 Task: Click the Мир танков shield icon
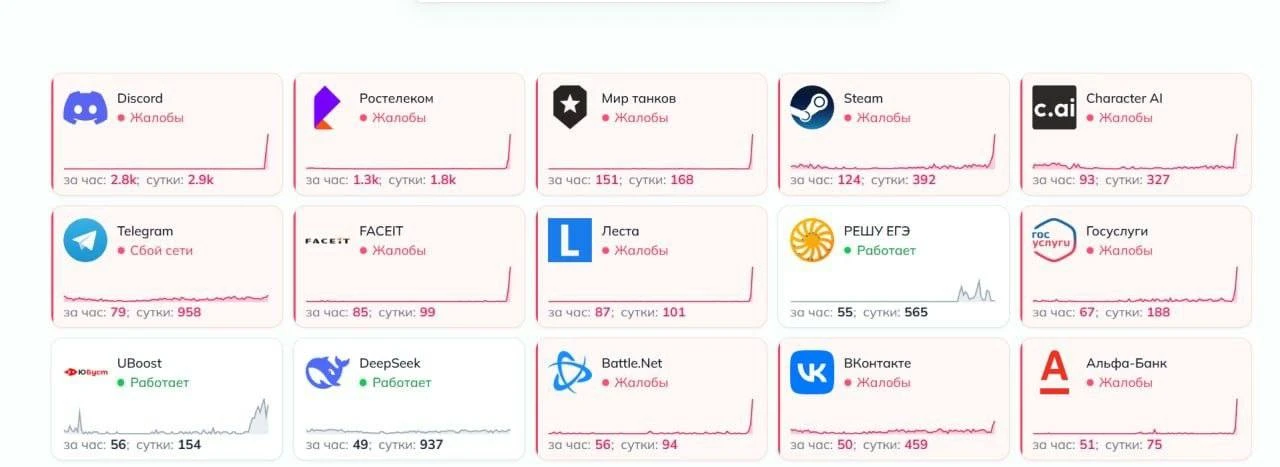(x=569, y=107)
